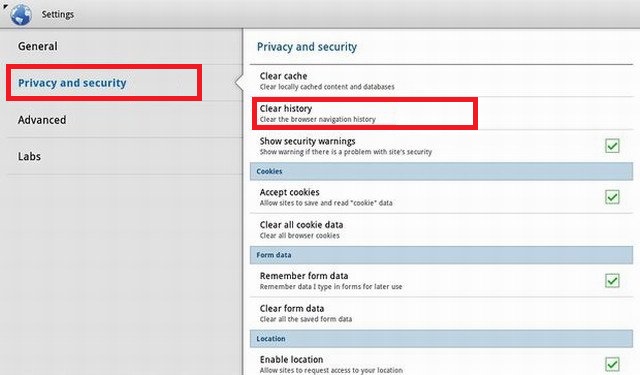Toggle Remember form data checkbox
Screen dimensions: 640x375
click(x=612, y=281)
